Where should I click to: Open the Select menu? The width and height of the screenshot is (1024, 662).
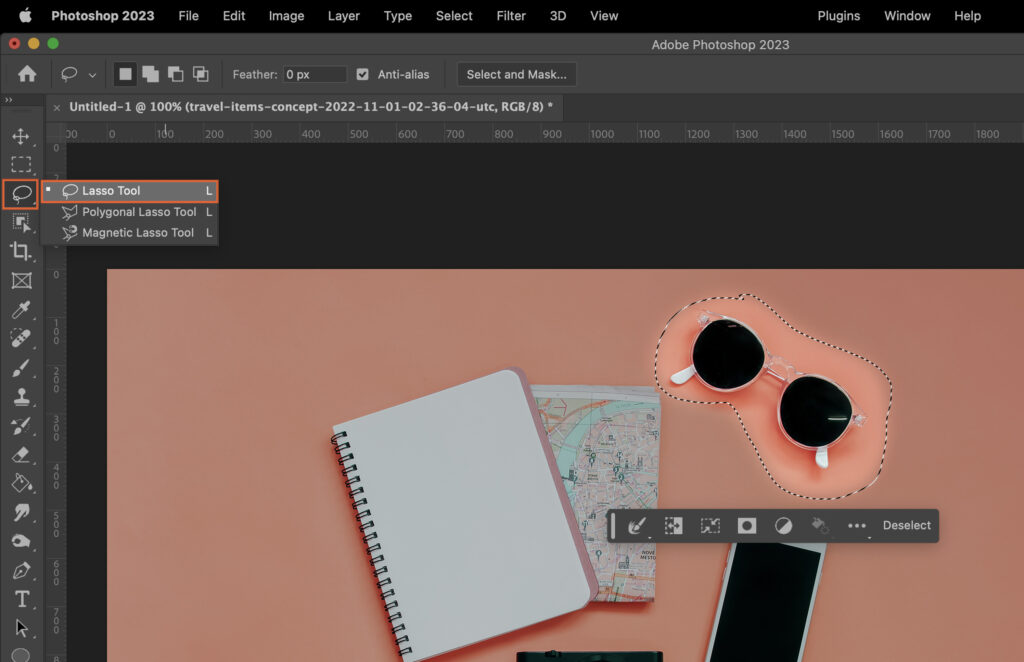click(453, 15)
